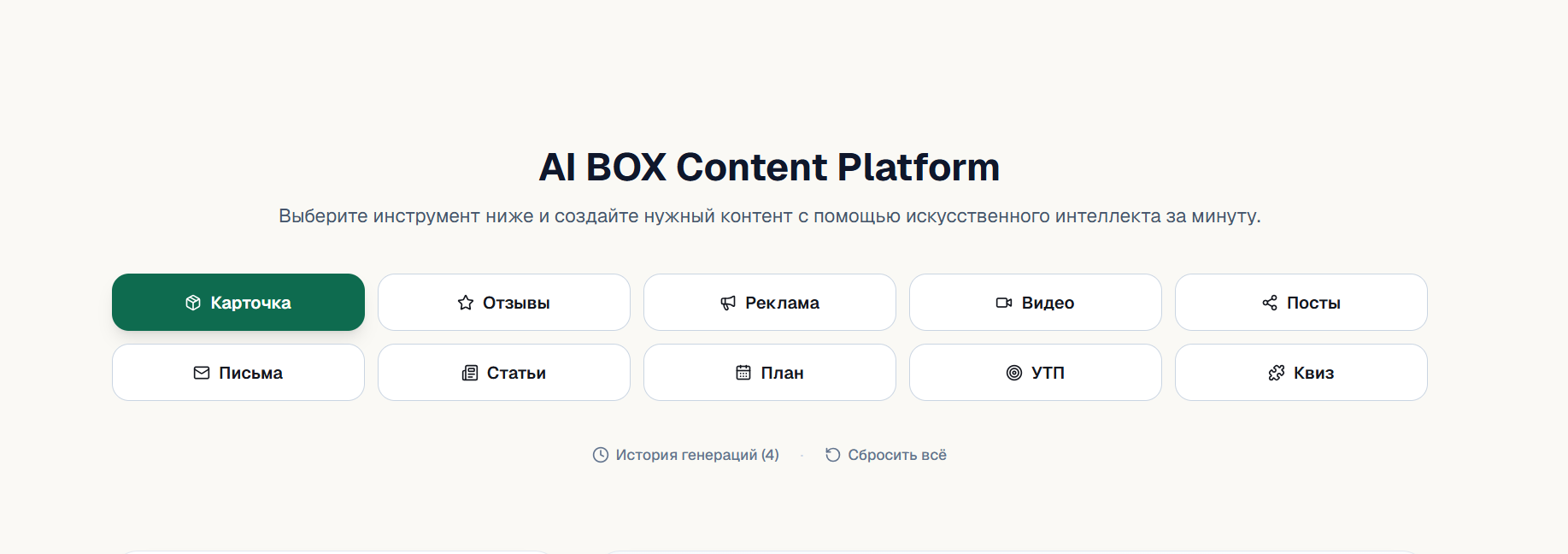Open История генераций (4) link
This screenshot has width=1568, height=554.
pyautogui.click(x=686, y=455)
